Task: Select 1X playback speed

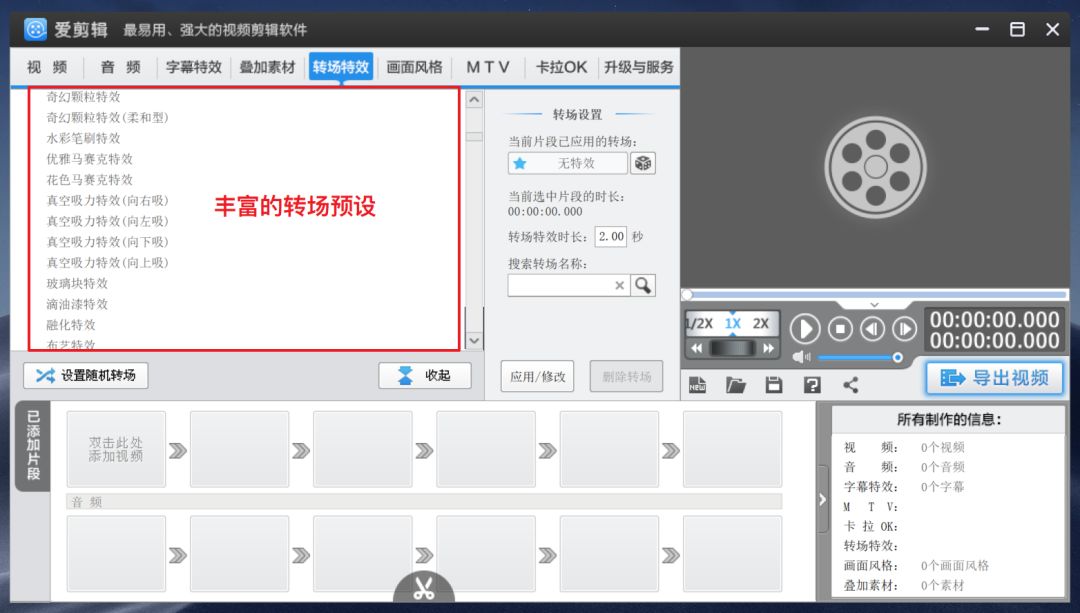Action: click(x=732, y=325)
